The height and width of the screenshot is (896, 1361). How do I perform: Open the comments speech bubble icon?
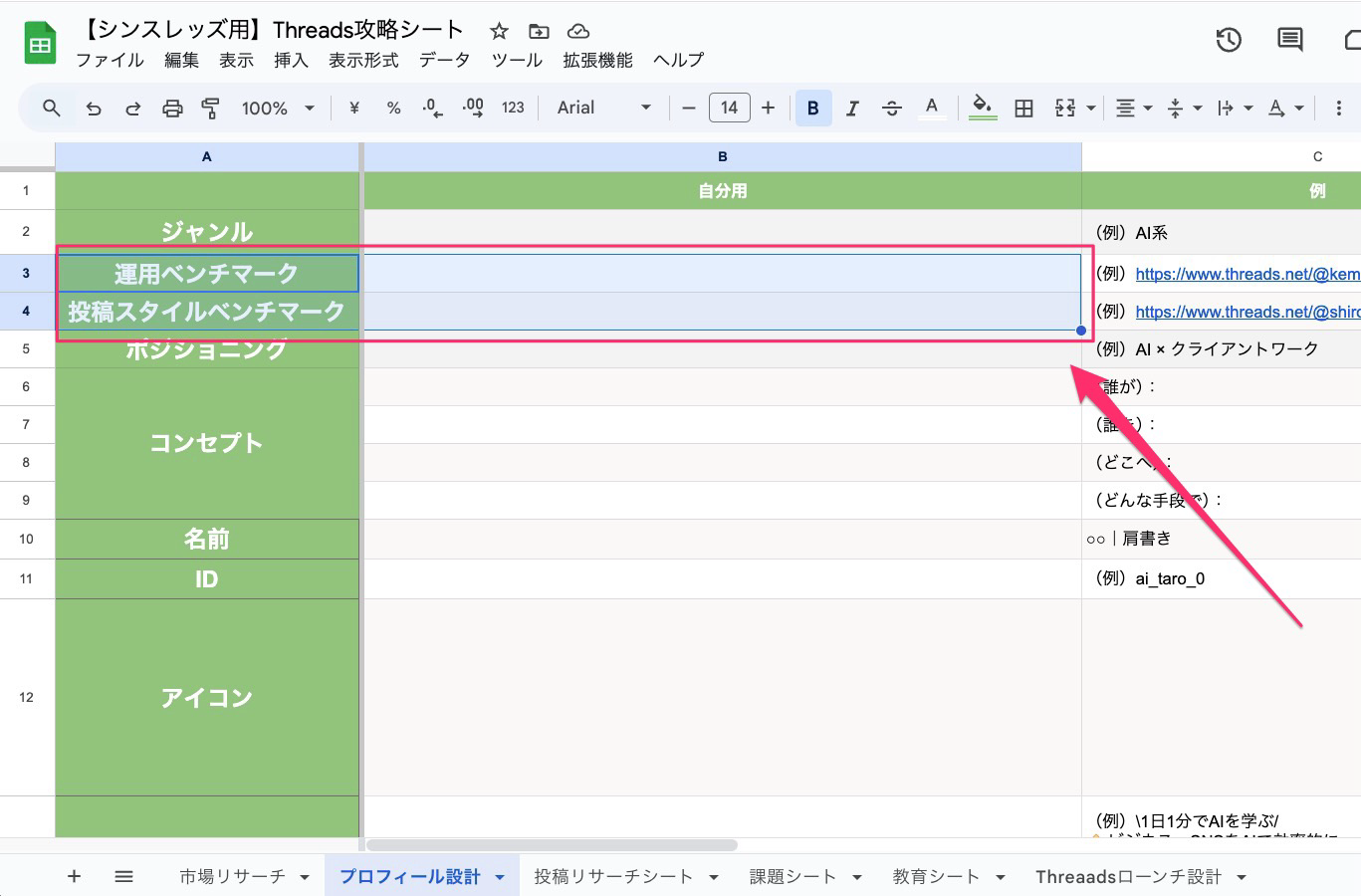click(1289, 40)
